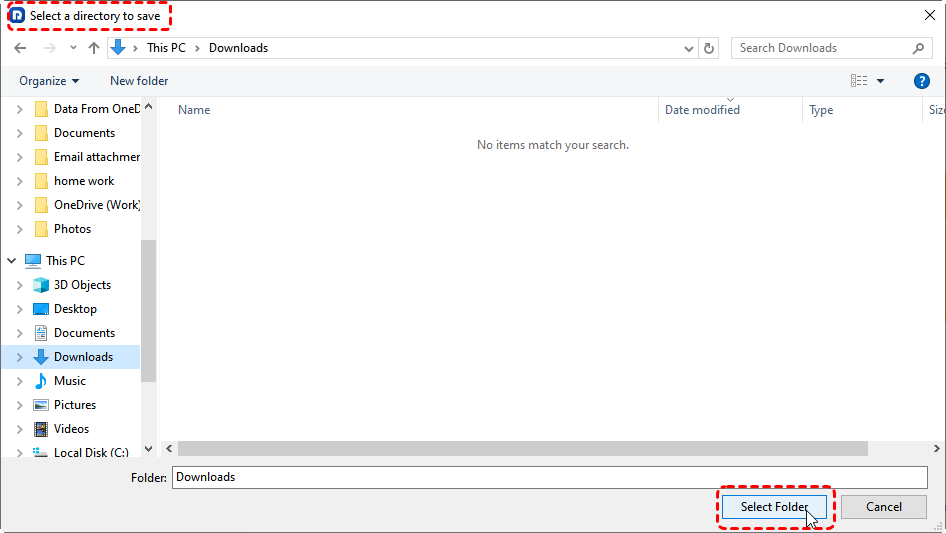Viewport: 946px width, 533px height.
Task: Click the search magnifier icon
Action: click(x=918, y=48)
